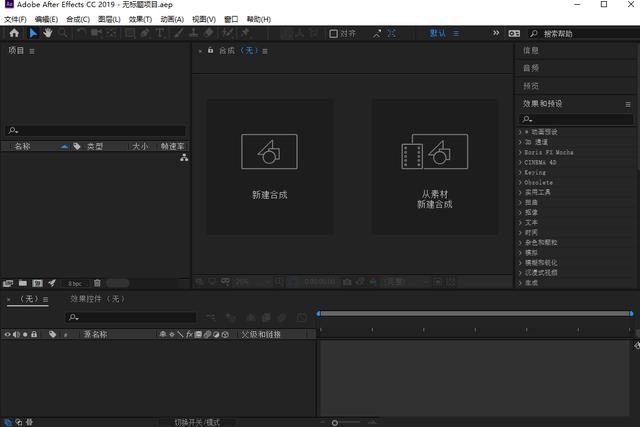Click the lock column header in timeline
Screen dimensions: 640x427
34,334
